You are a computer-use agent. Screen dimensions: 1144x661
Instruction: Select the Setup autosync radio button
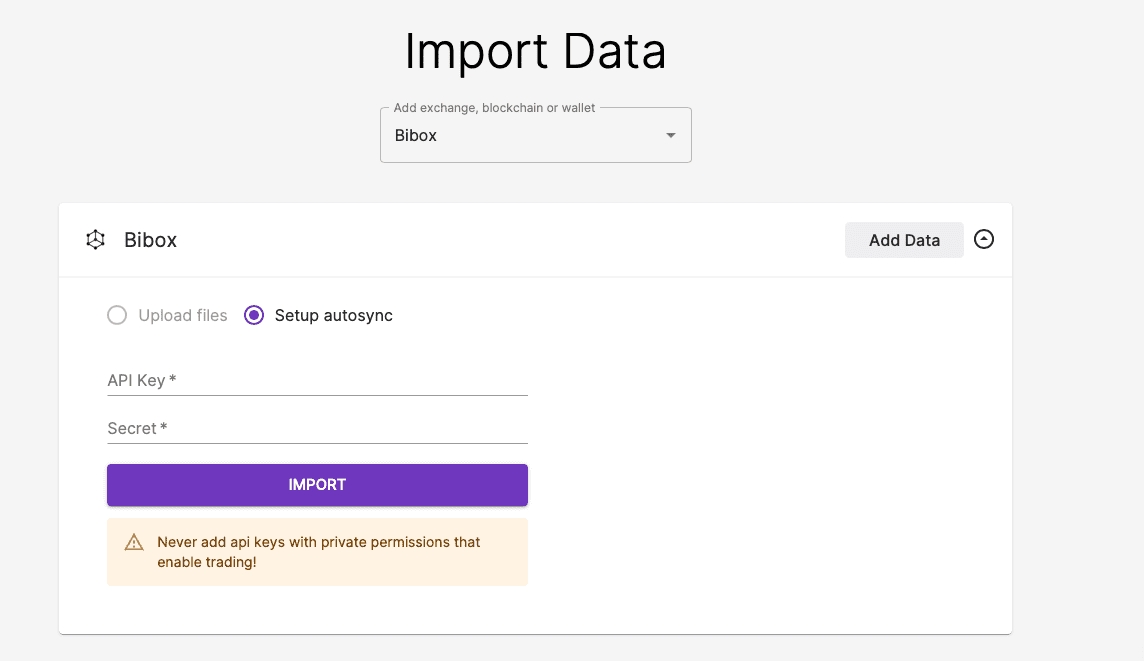pos(254,316)
